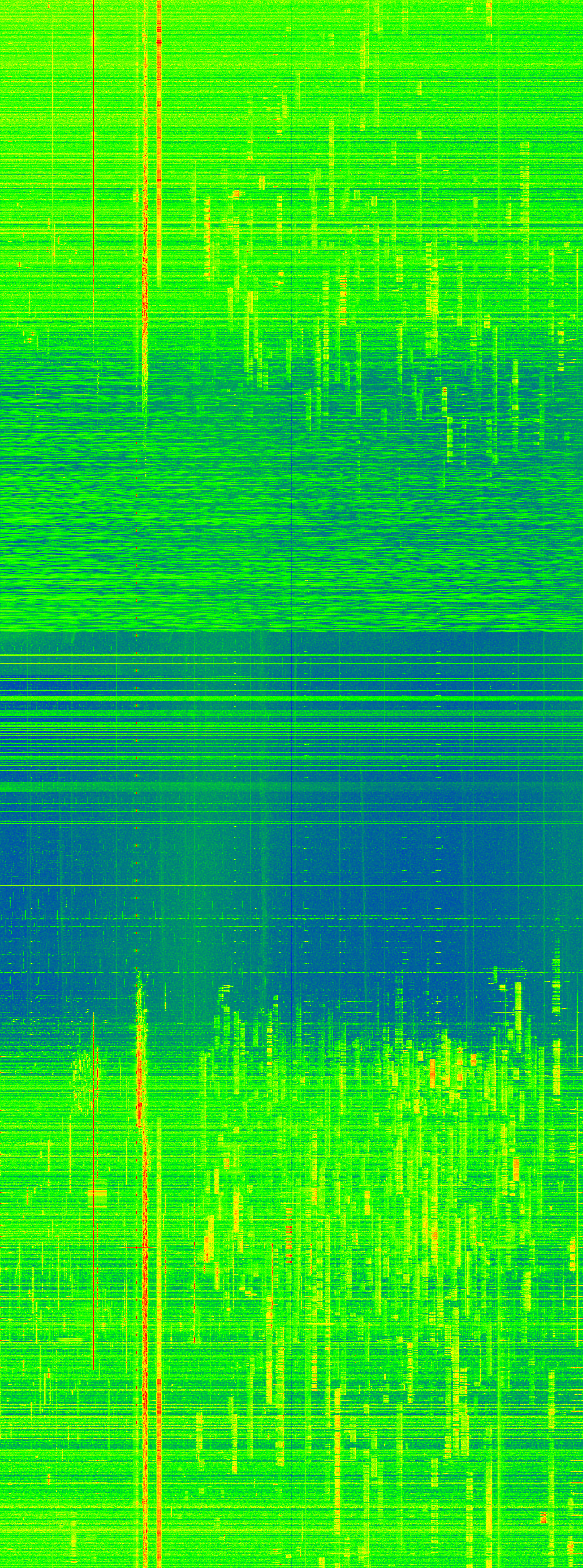
Task: Click the small orange blob in the upper-middle area
Action: (x=236, y=194)
